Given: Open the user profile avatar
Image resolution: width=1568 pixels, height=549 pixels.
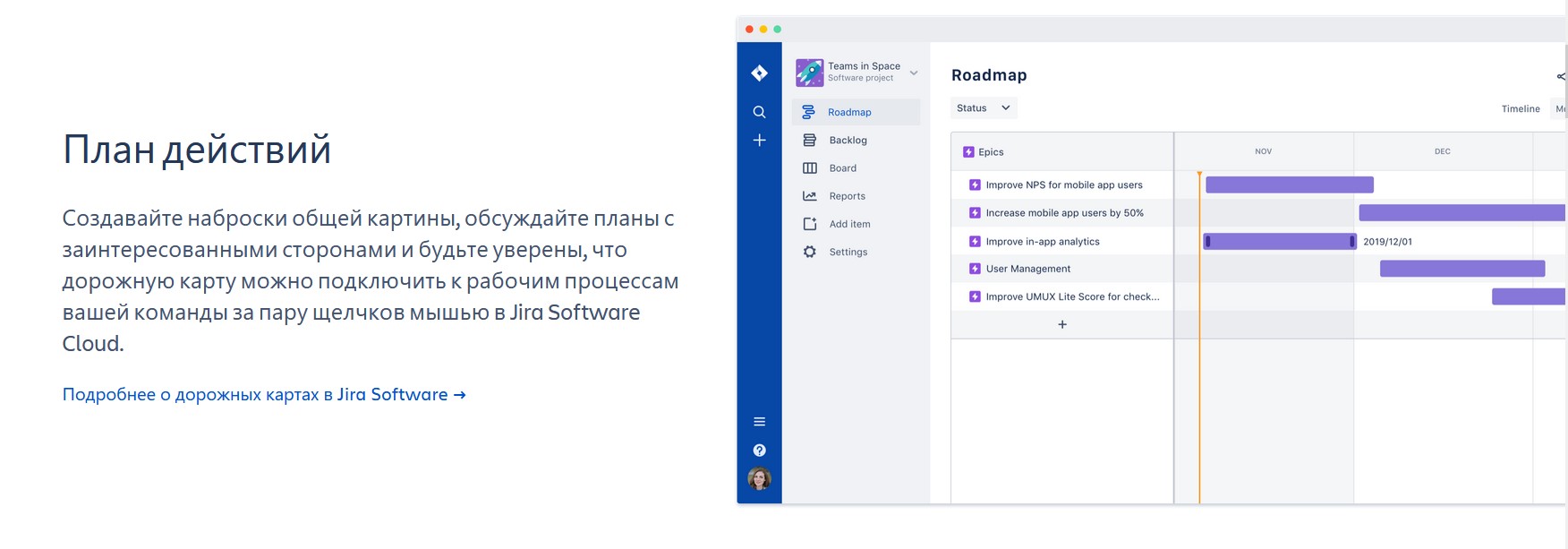Looking at the screenshot, I should click(x=759, y=479).
